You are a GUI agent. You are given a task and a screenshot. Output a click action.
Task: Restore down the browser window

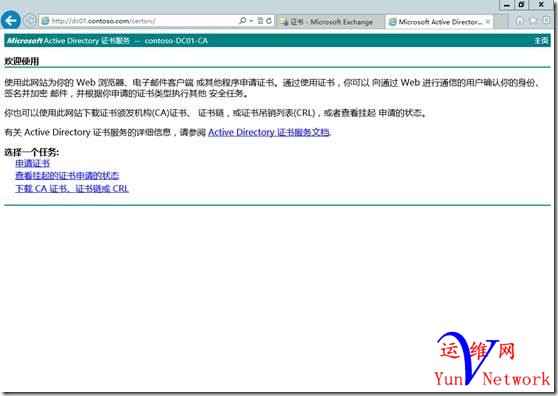(x=521, y=5)
